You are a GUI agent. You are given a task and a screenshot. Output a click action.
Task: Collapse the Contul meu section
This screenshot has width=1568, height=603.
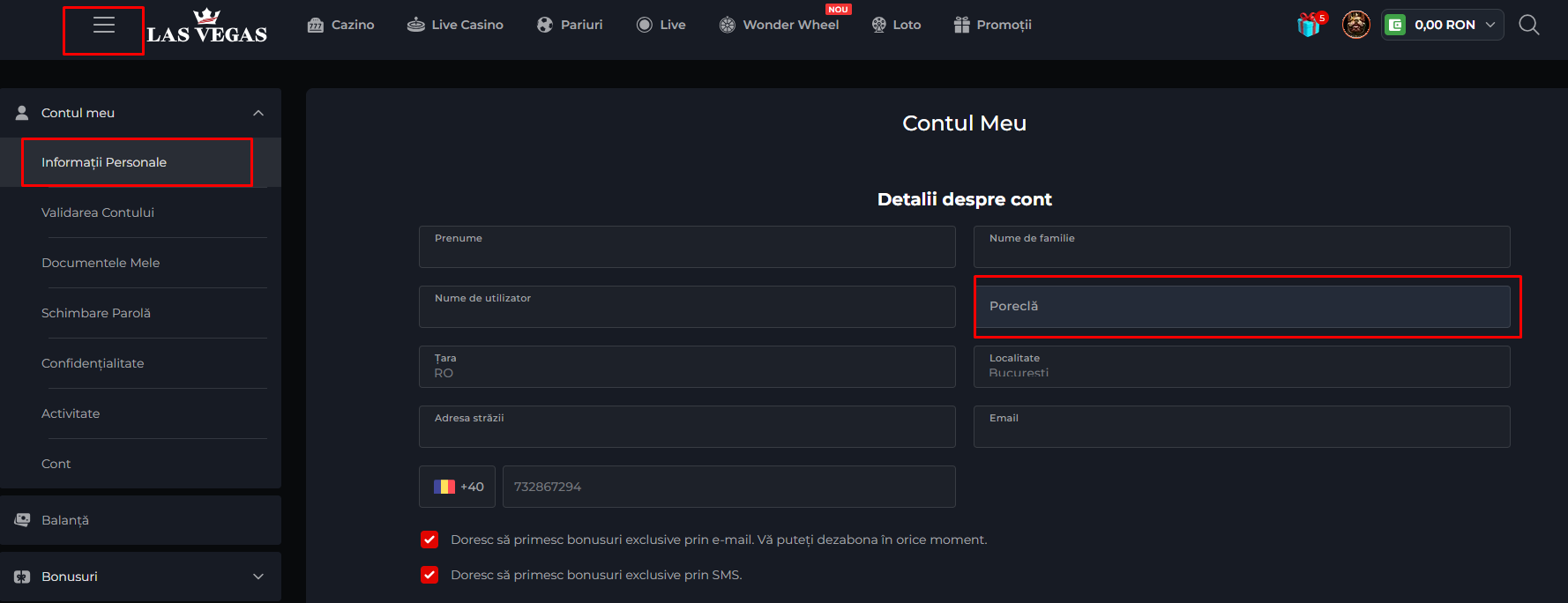coord(258,113)
